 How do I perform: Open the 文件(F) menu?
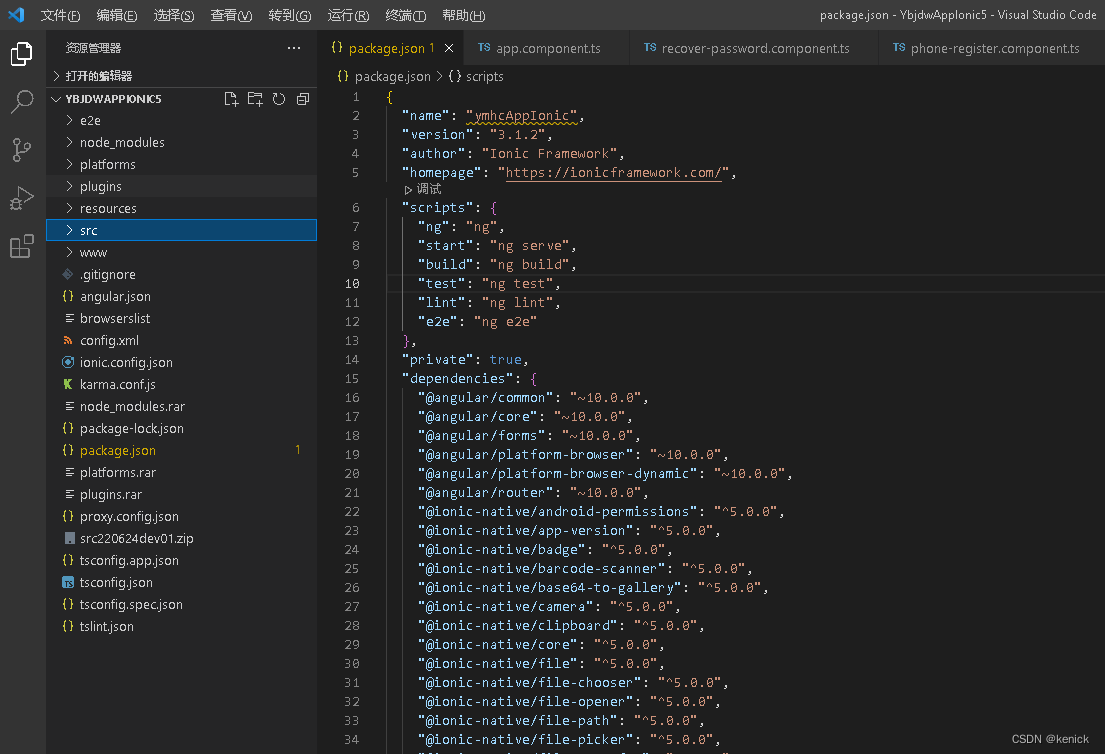point(60,15)
